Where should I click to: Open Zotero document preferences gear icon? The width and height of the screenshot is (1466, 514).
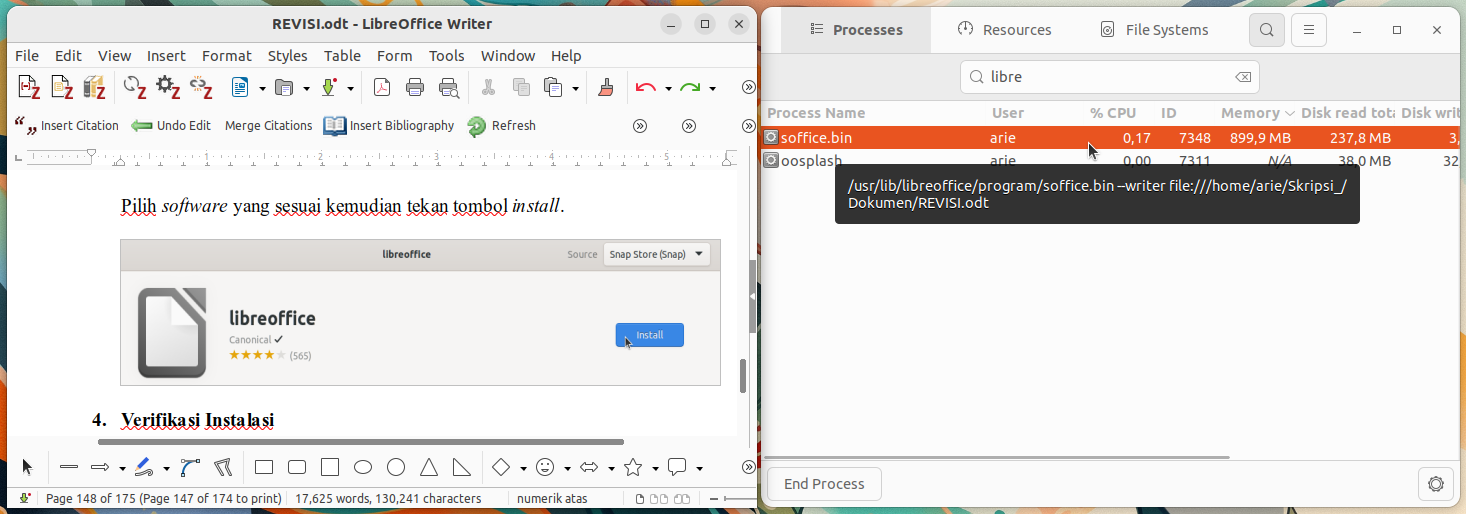click(x=168, y=88)
